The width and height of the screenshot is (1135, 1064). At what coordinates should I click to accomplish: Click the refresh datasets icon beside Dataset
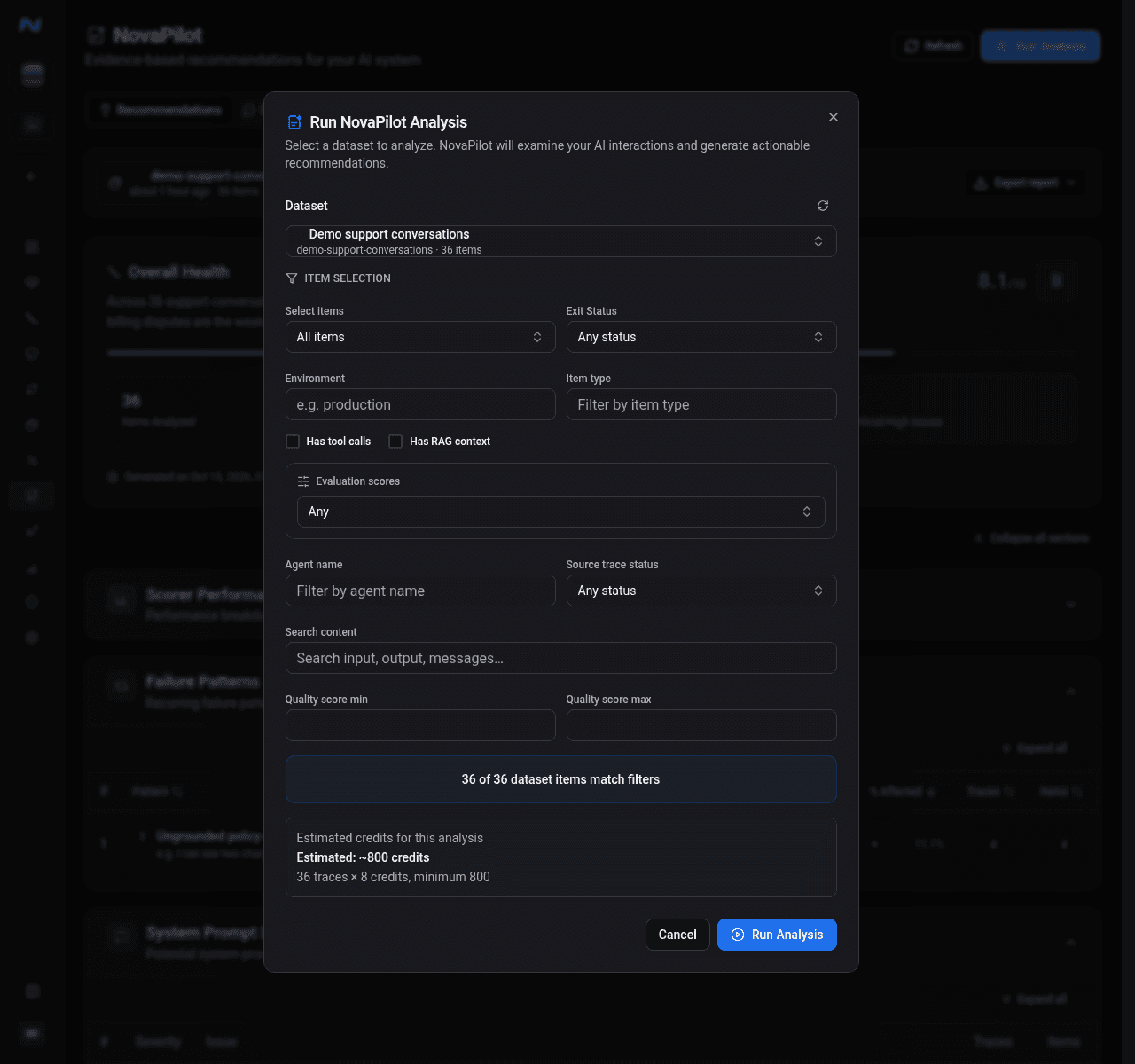click(823, 206)
